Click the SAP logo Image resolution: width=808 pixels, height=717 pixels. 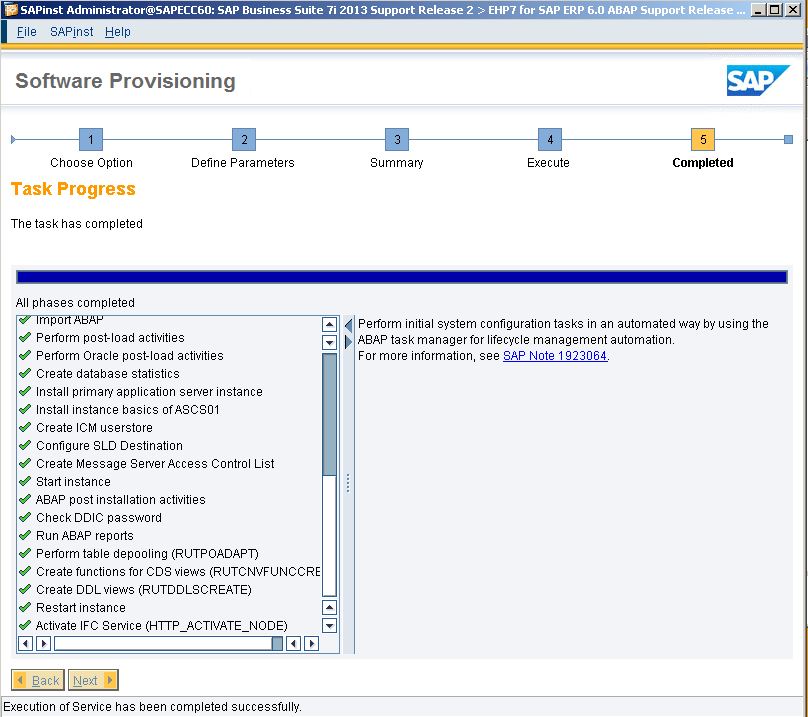pyautogui.click(x=758, y=80)
